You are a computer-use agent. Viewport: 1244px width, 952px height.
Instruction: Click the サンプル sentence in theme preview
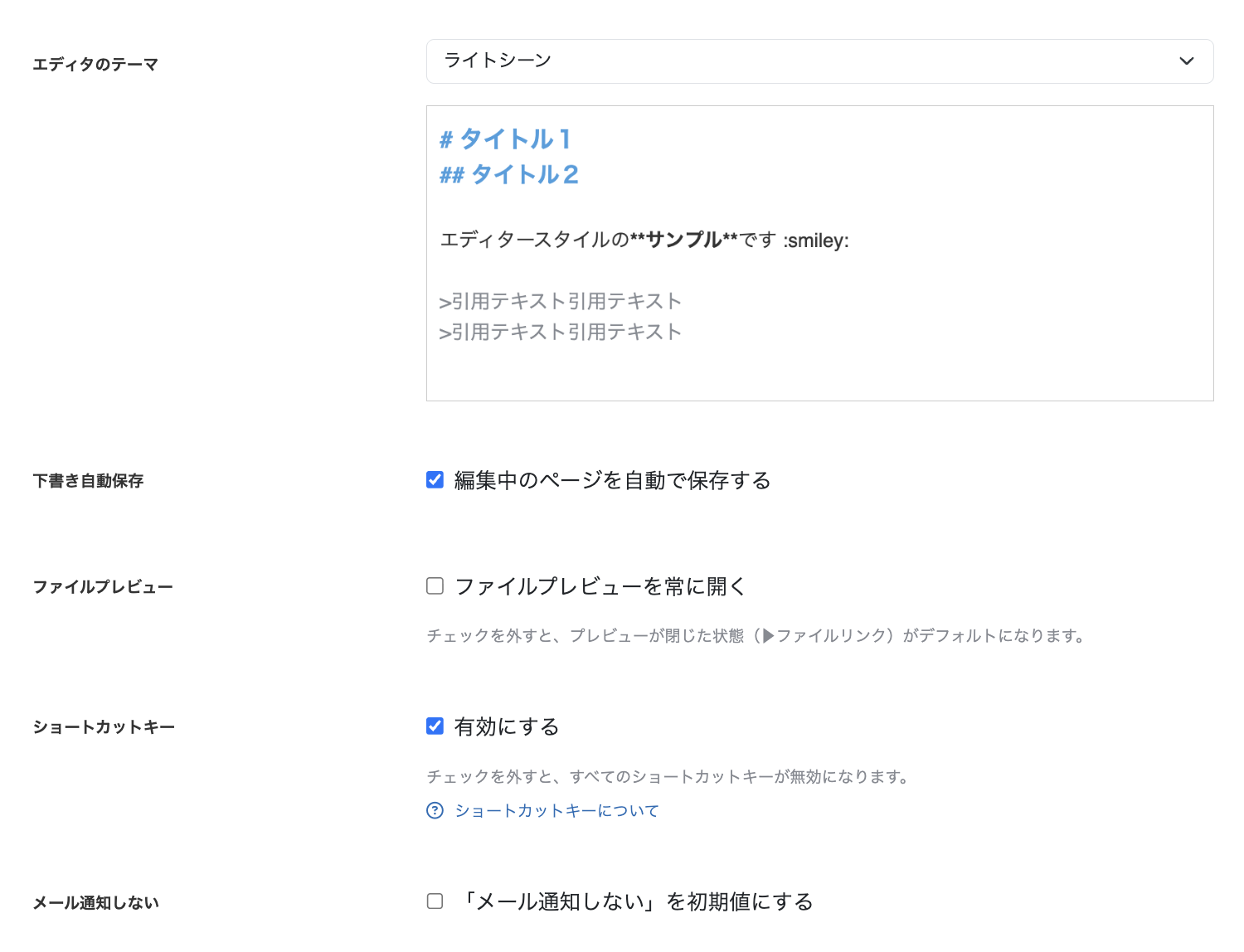[644, 240]
